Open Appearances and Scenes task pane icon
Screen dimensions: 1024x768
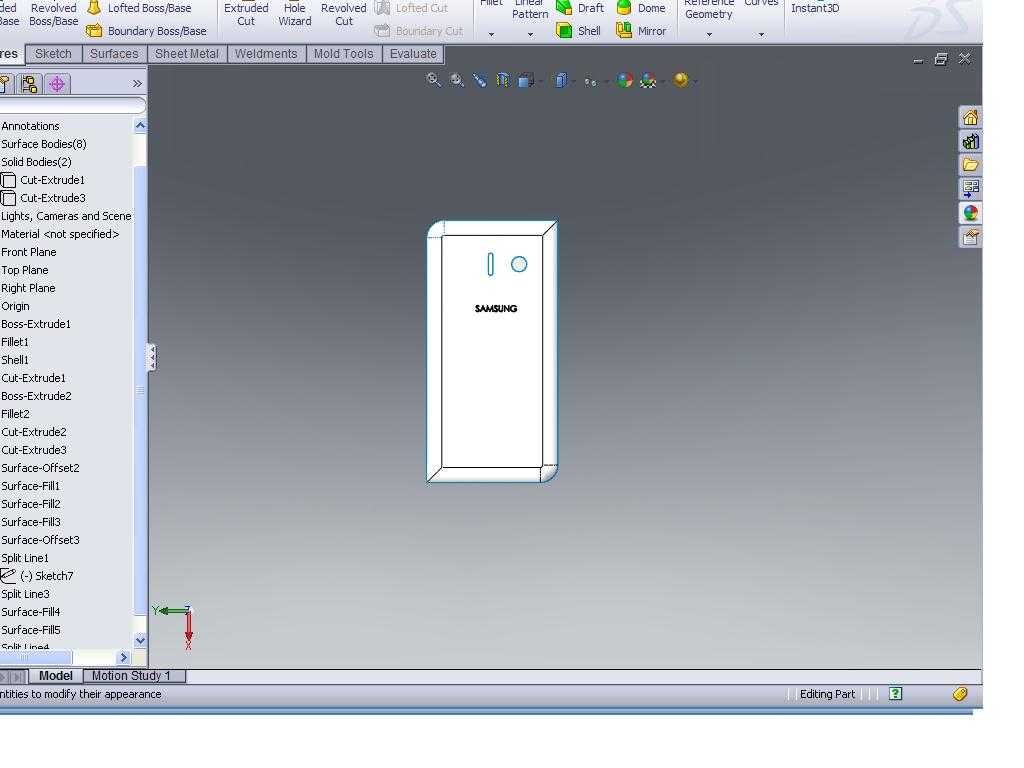click(970, 213)
